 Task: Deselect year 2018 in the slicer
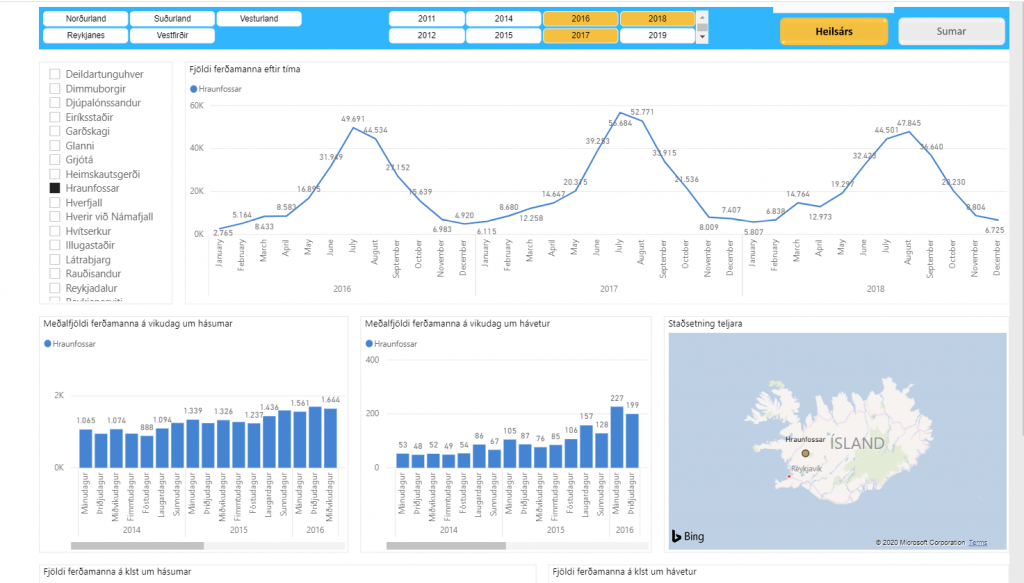(657, 19)
